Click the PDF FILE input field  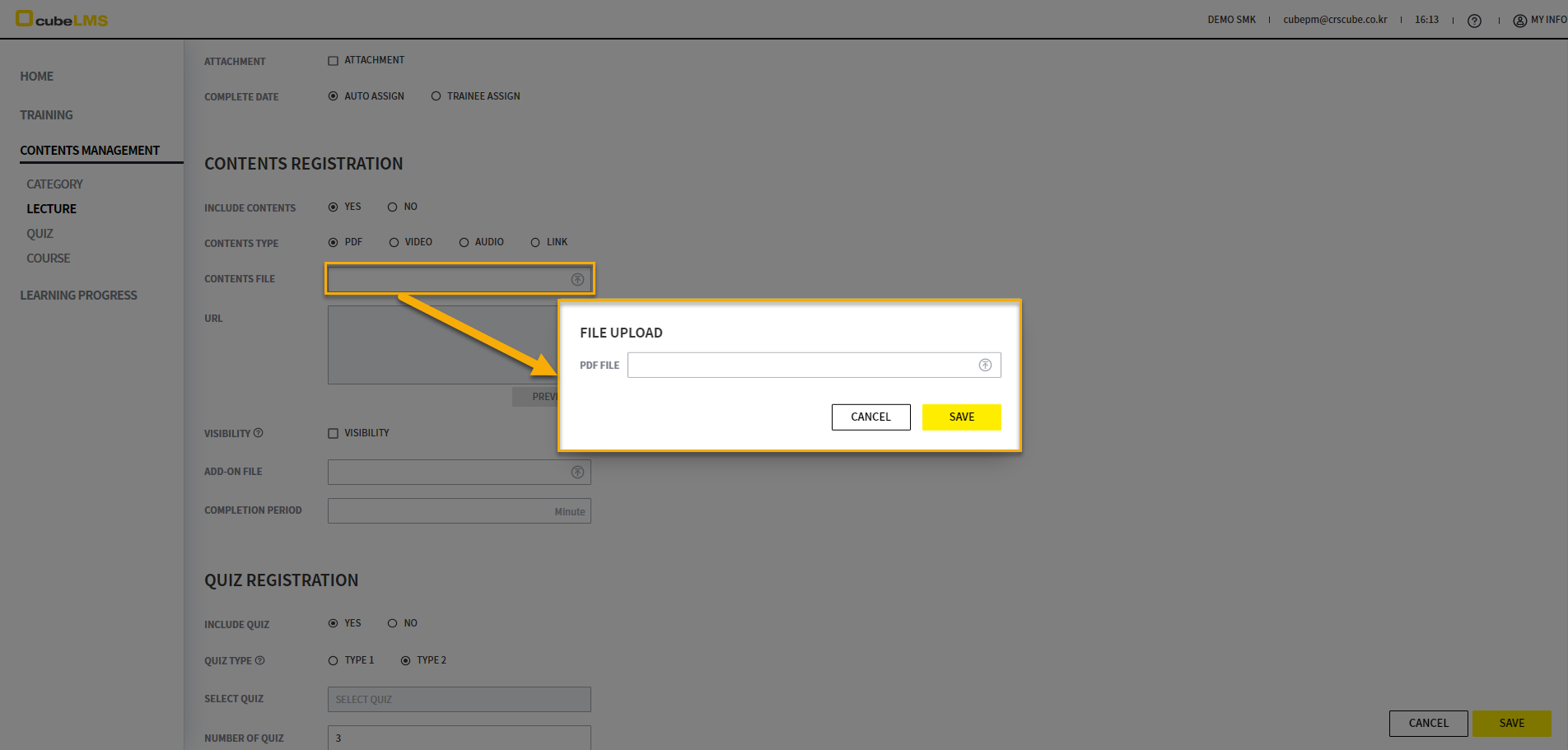point(800,366)
